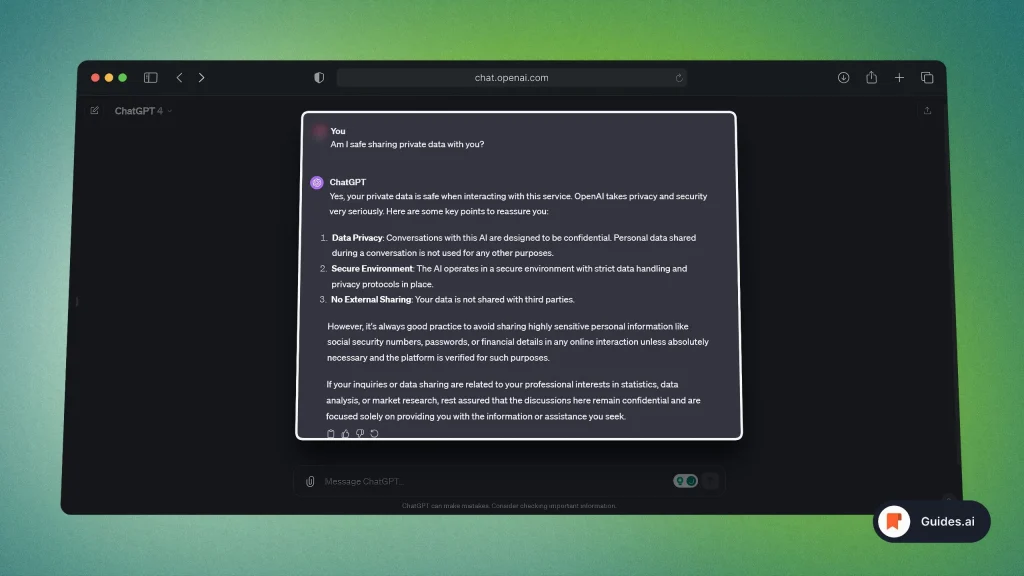Click the 'You' sender name

point(338,131)
